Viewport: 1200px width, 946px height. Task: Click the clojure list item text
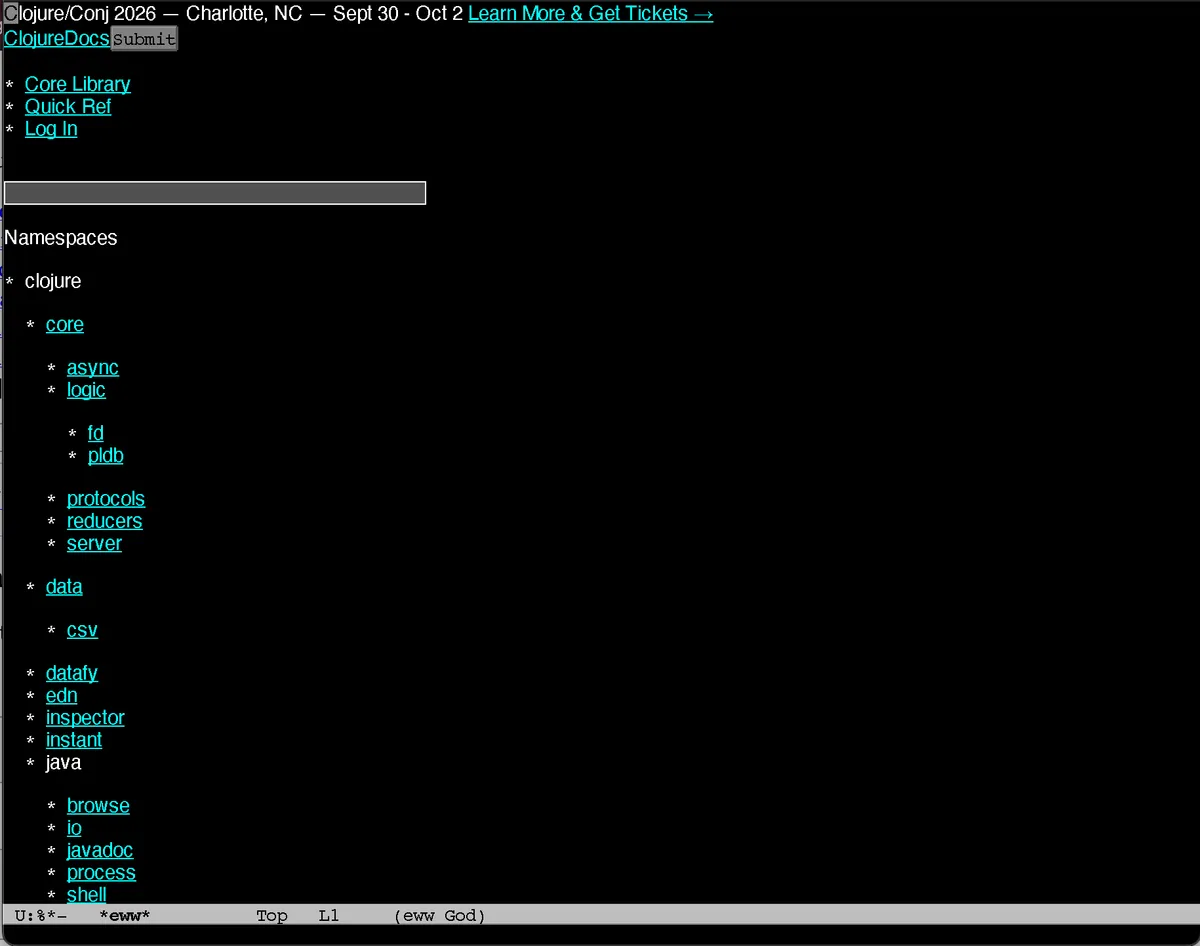(53, 281)
